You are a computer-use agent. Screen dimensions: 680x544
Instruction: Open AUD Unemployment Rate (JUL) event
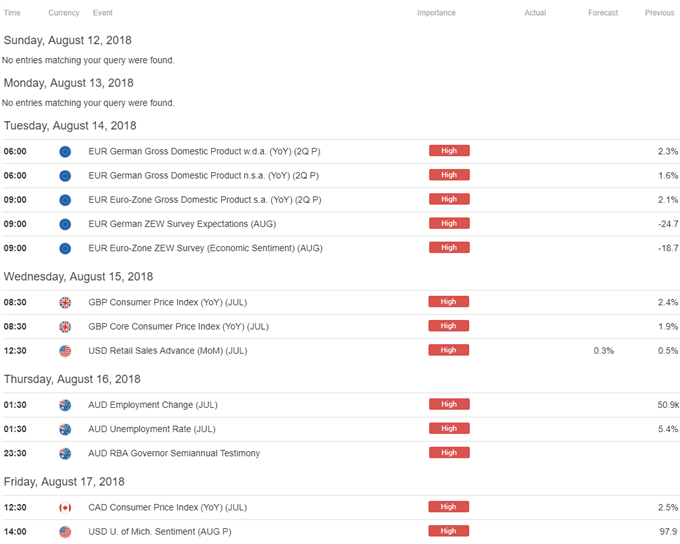coord(152,429)
